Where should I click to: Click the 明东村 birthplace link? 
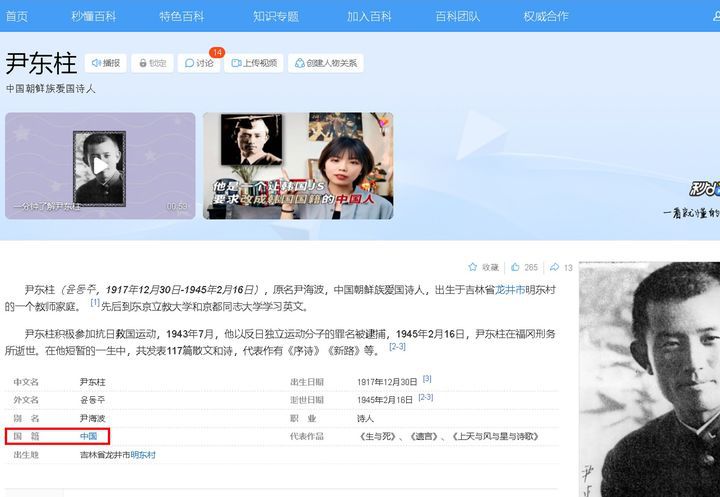[x=143, y=455]
